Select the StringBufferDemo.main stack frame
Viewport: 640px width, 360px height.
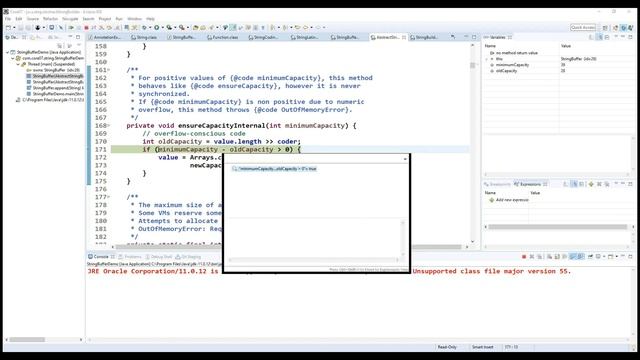point(55,94)
